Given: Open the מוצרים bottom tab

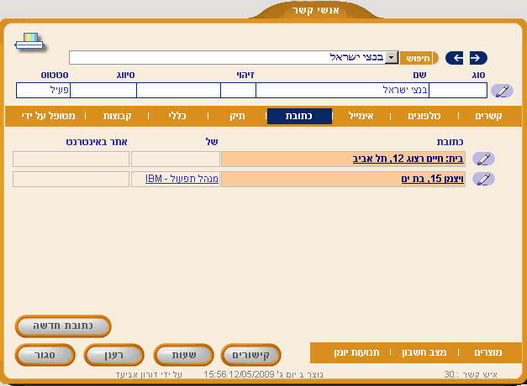Looking at the screenshot, I should coord(488,353).
